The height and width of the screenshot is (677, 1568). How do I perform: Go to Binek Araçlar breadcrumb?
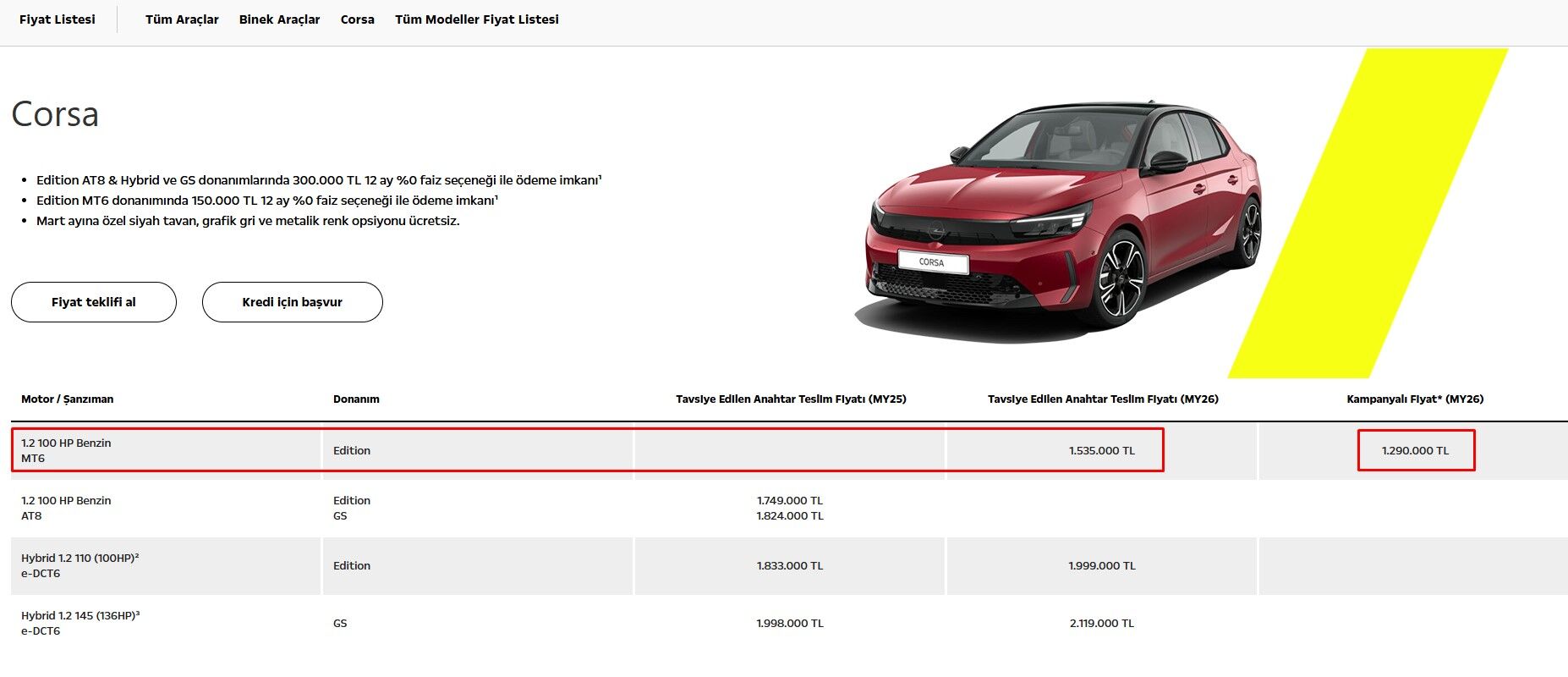(279, 19)
